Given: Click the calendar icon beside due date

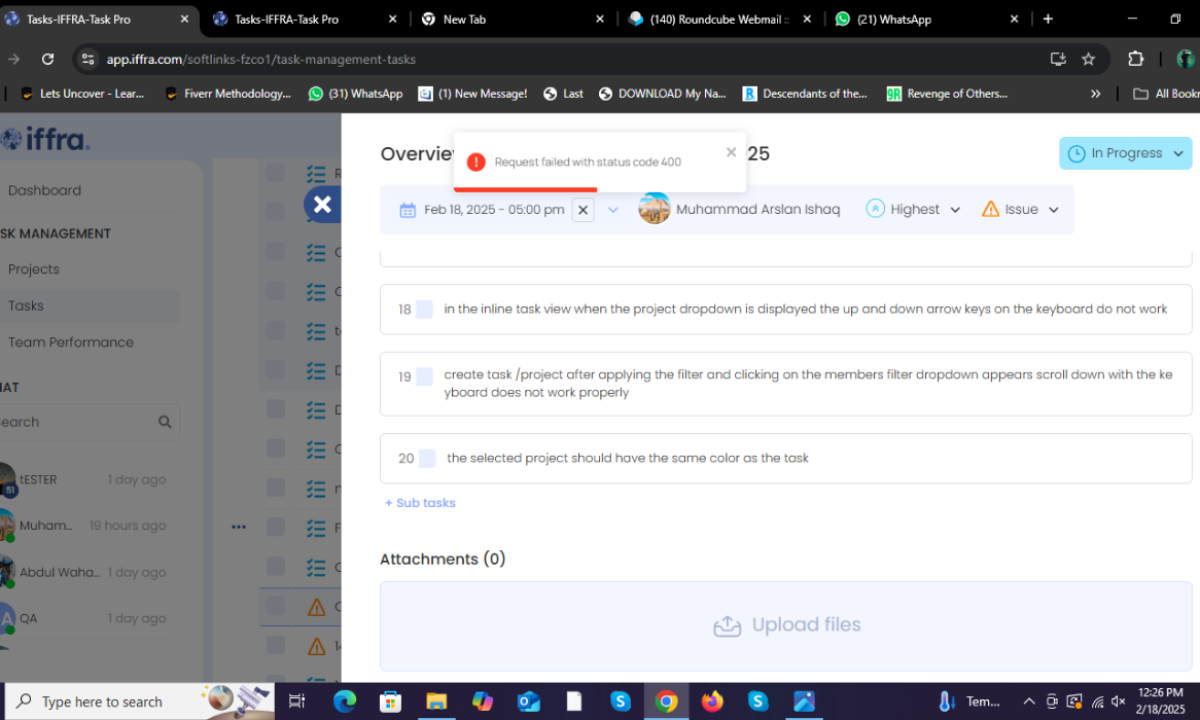Looking at the screenshot, I should click(x=408, y=210).
